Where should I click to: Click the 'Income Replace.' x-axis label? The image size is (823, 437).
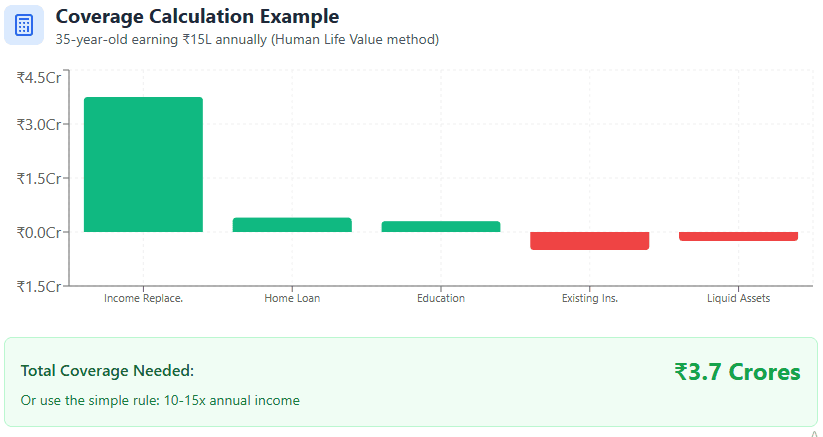click(143, 298)
